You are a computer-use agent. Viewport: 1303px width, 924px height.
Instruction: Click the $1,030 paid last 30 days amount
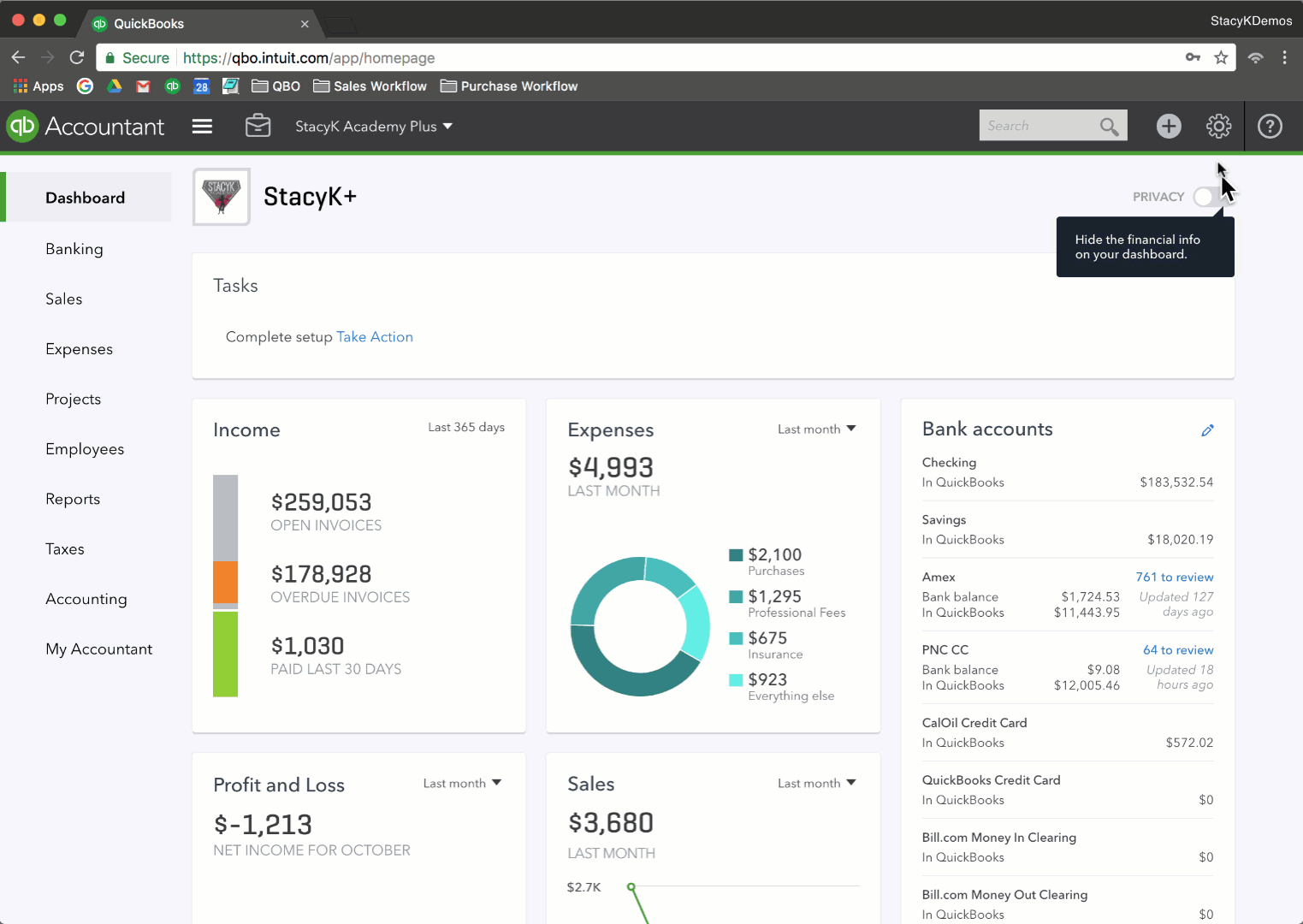click(308, 646)
